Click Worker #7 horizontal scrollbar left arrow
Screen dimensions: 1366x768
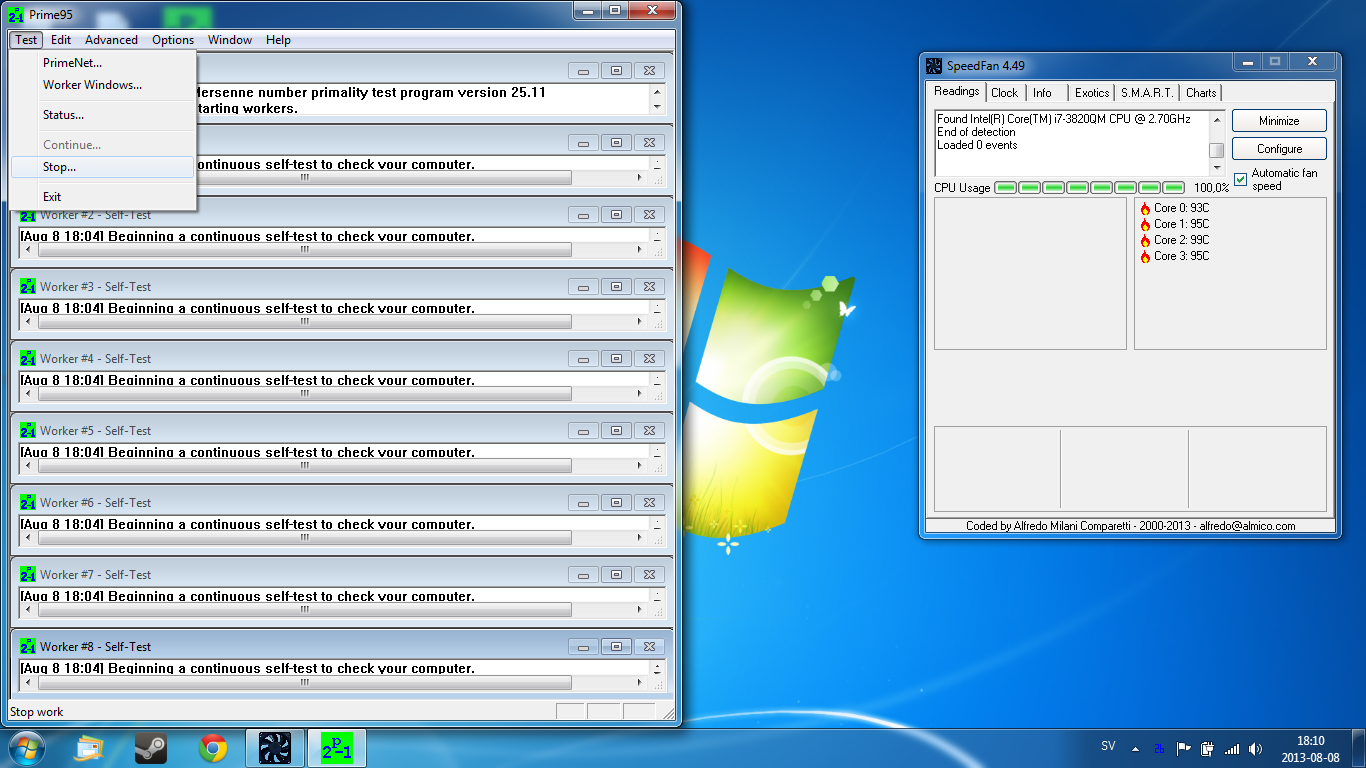27,610
